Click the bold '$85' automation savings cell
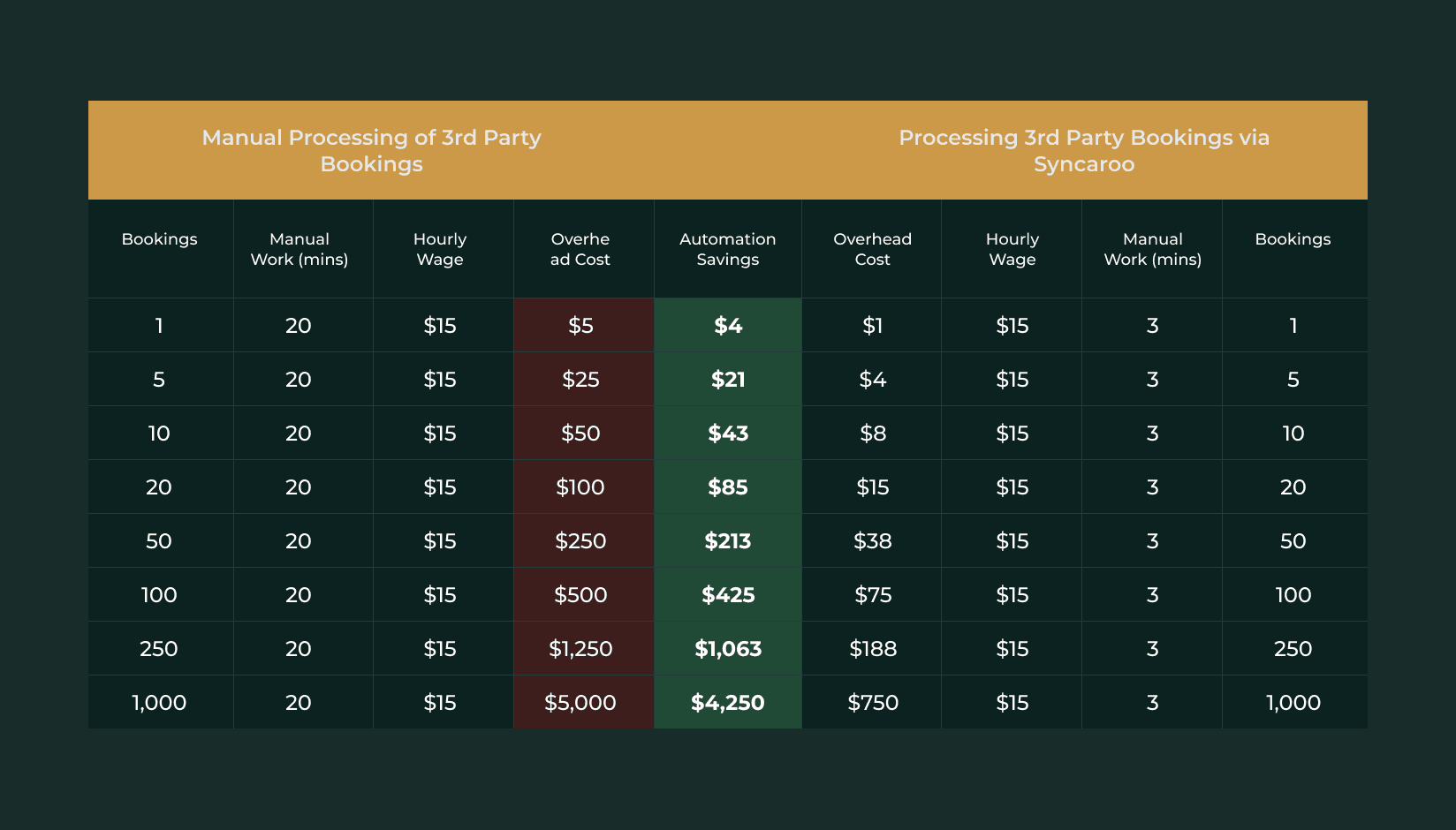Image resolution: width=1456 pixels, height=830 pixels. click(728, 487)
